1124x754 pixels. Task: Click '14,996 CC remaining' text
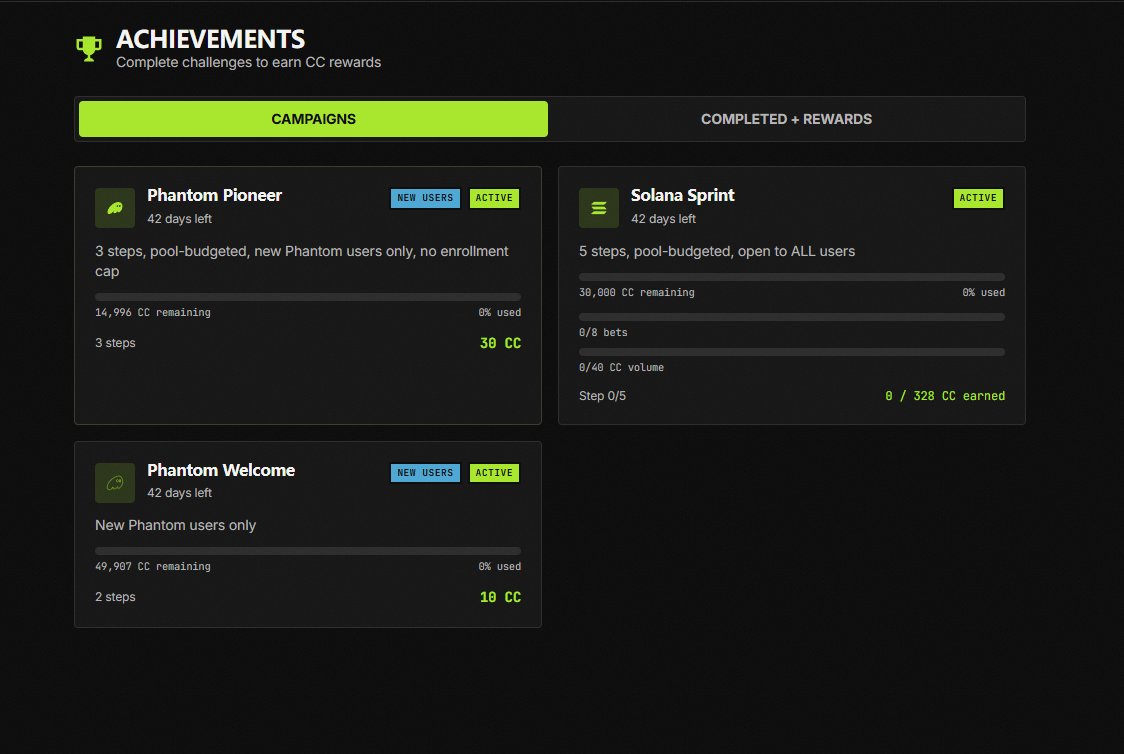coord(153,312)
